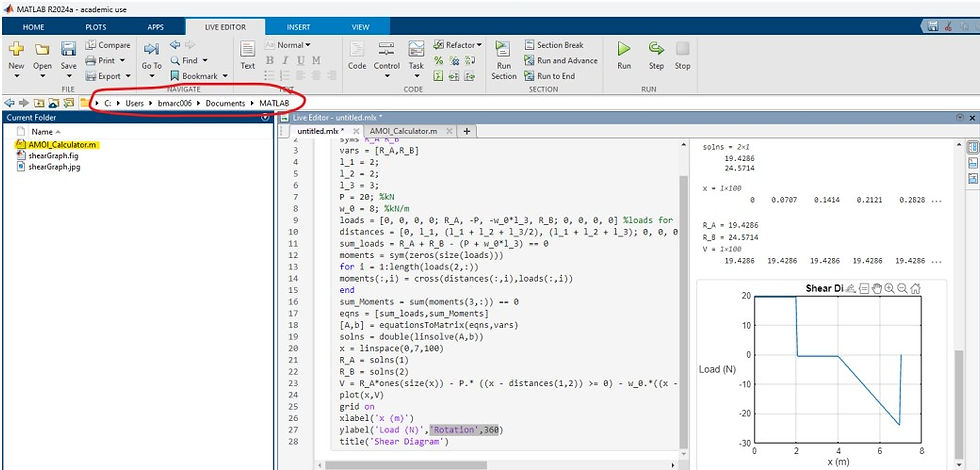Click the Task icon
Image resolution: width=980 pixels, height=470 pixels.
pos(416,49)
